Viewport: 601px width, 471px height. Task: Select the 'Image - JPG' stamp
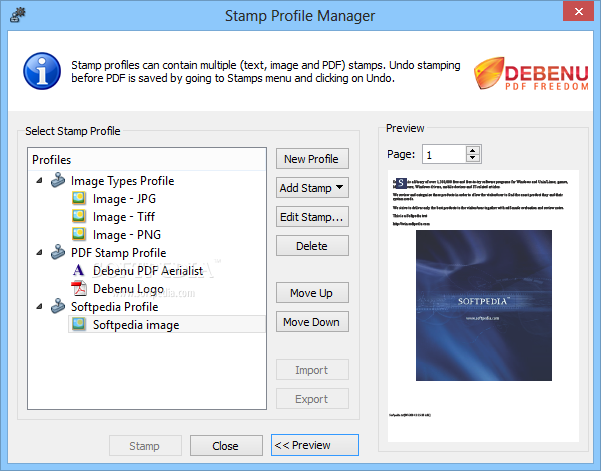pos(124,199)
